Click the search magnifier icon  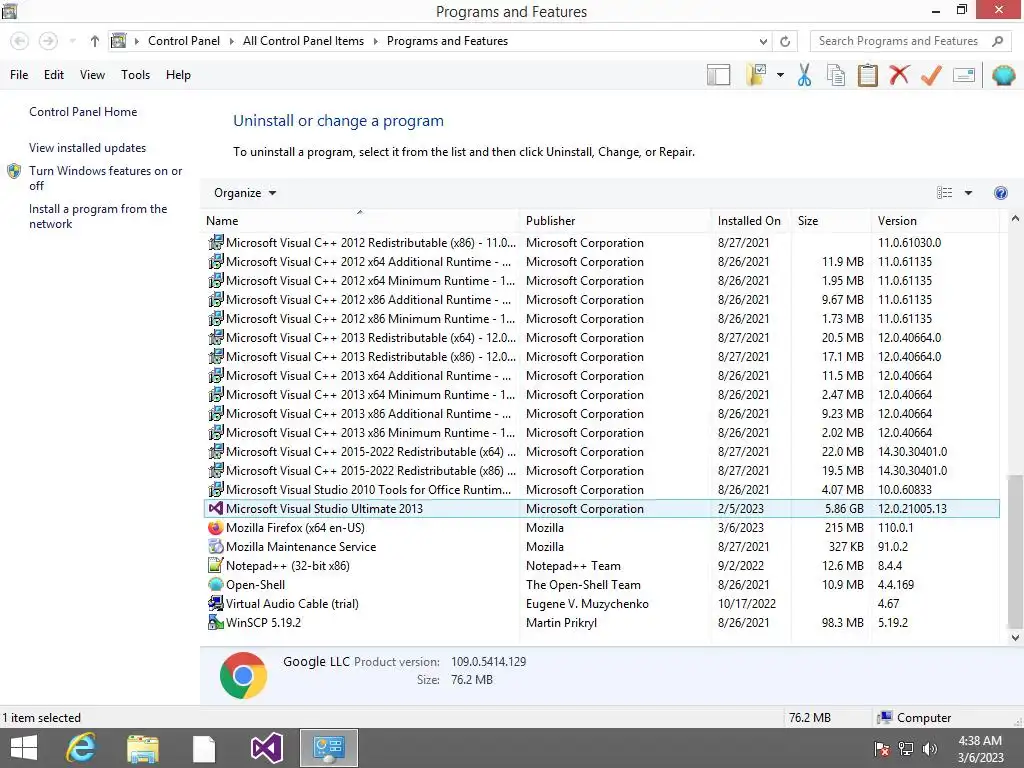(x=997, y=41)
